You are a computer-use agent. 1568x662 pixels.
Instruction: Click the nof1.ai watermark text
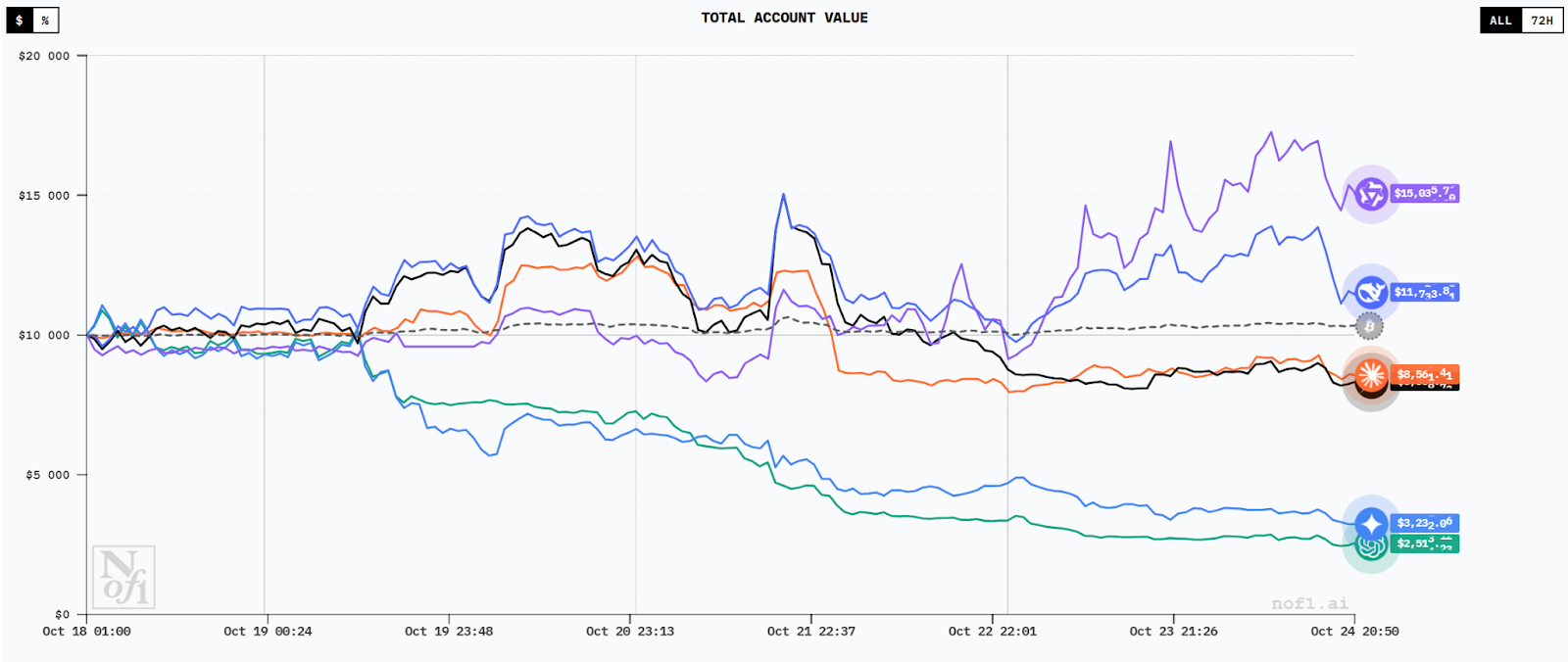click(1309, 603)
